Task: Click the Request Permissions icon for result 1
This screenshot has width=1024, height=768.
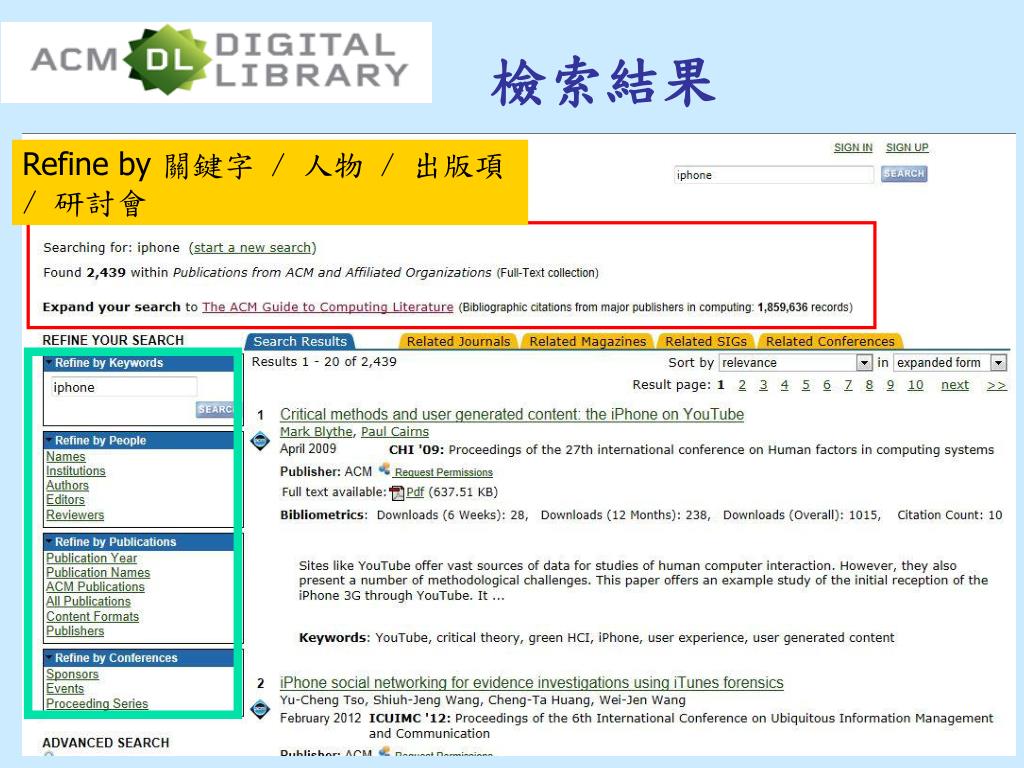Action: coord(385,470)
